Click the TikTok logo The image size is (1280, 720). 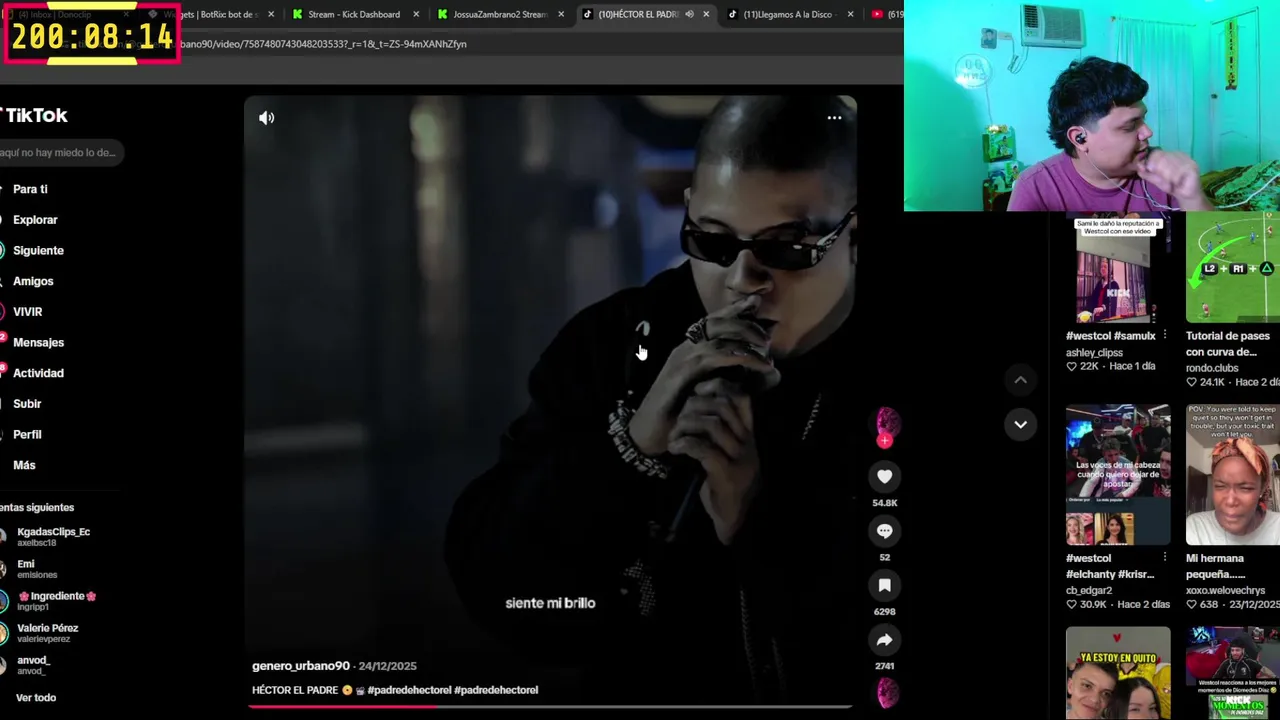pyautogui.click(x=34, y=115)
